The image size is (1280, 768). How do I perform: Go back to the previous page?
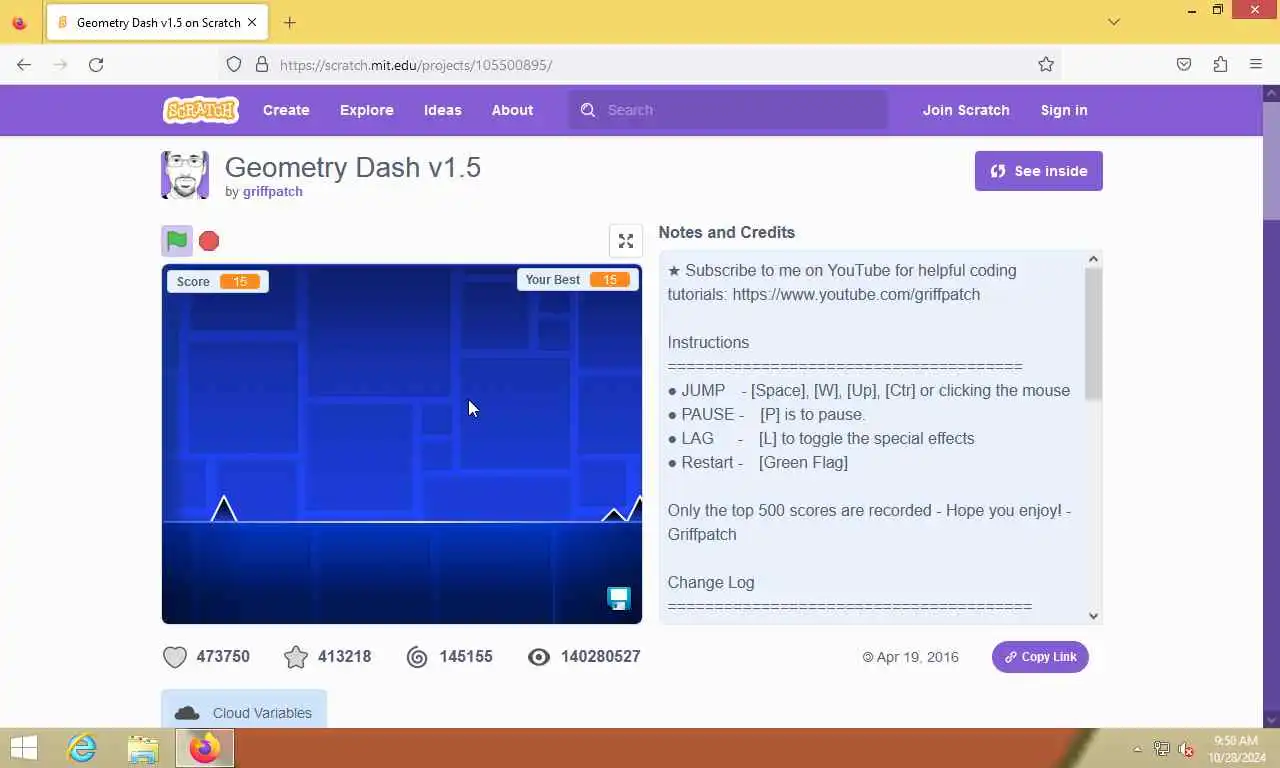pyautogui.click(x=24, y=64)
